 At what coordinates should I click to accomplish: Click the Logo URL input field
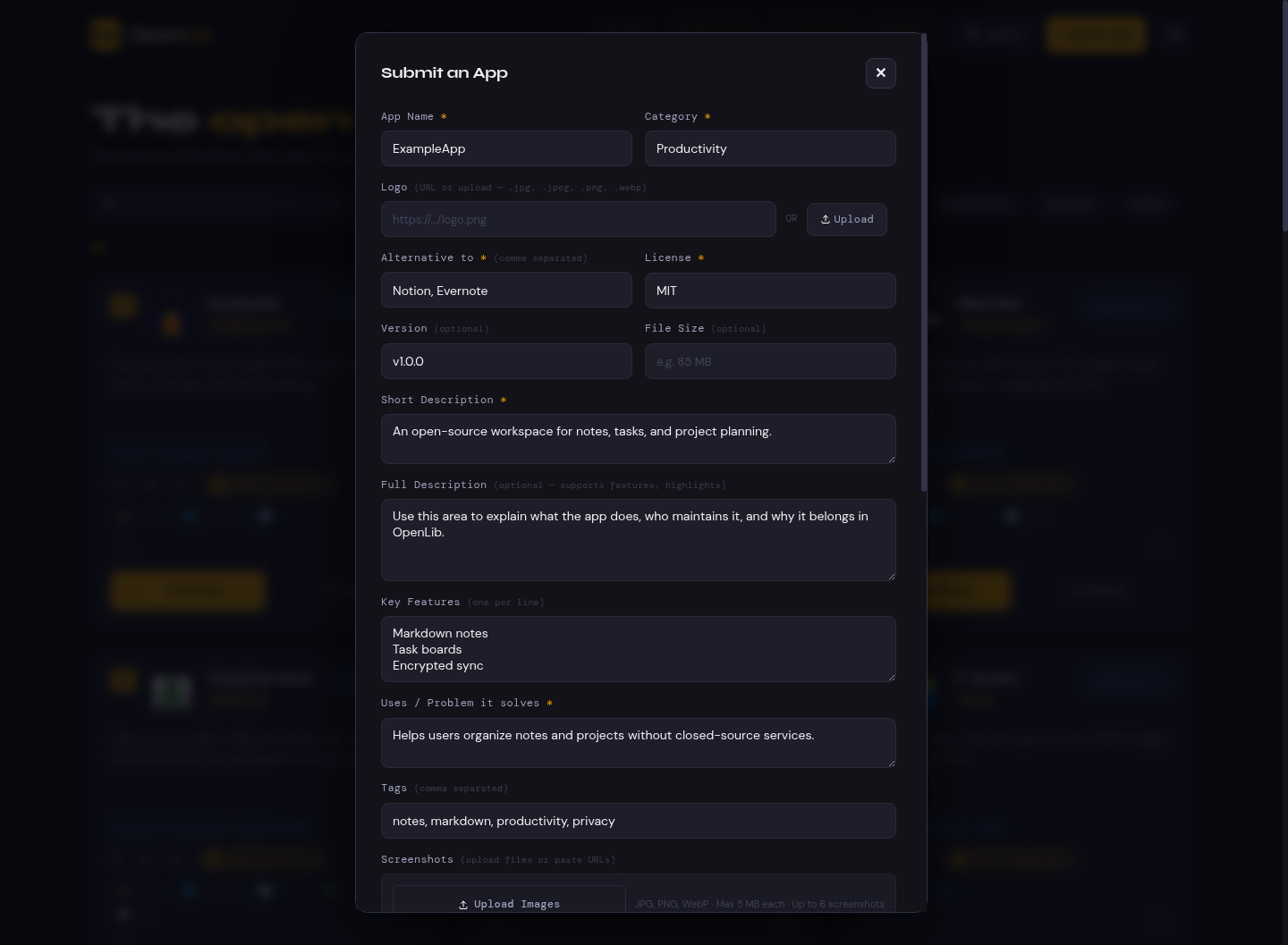(578, 219)
